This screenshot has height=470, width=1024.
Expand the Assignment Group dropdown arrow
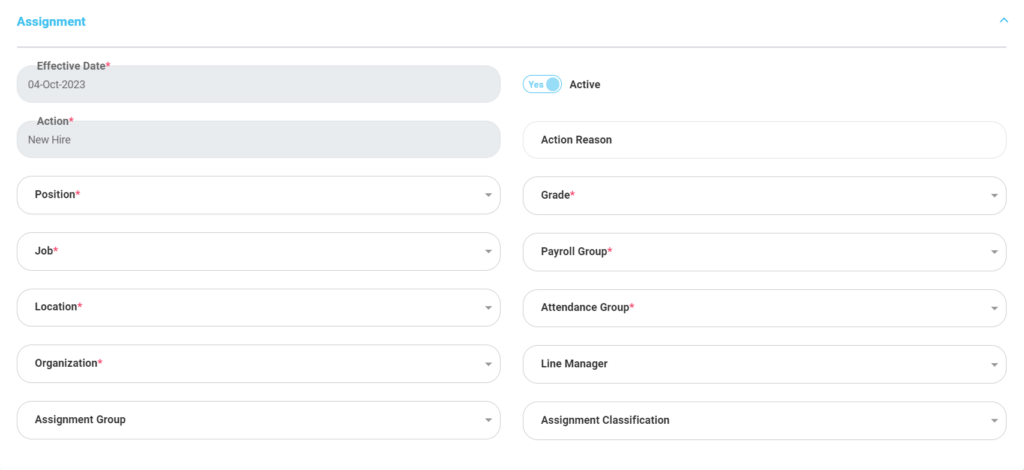(x=488, y=420)
